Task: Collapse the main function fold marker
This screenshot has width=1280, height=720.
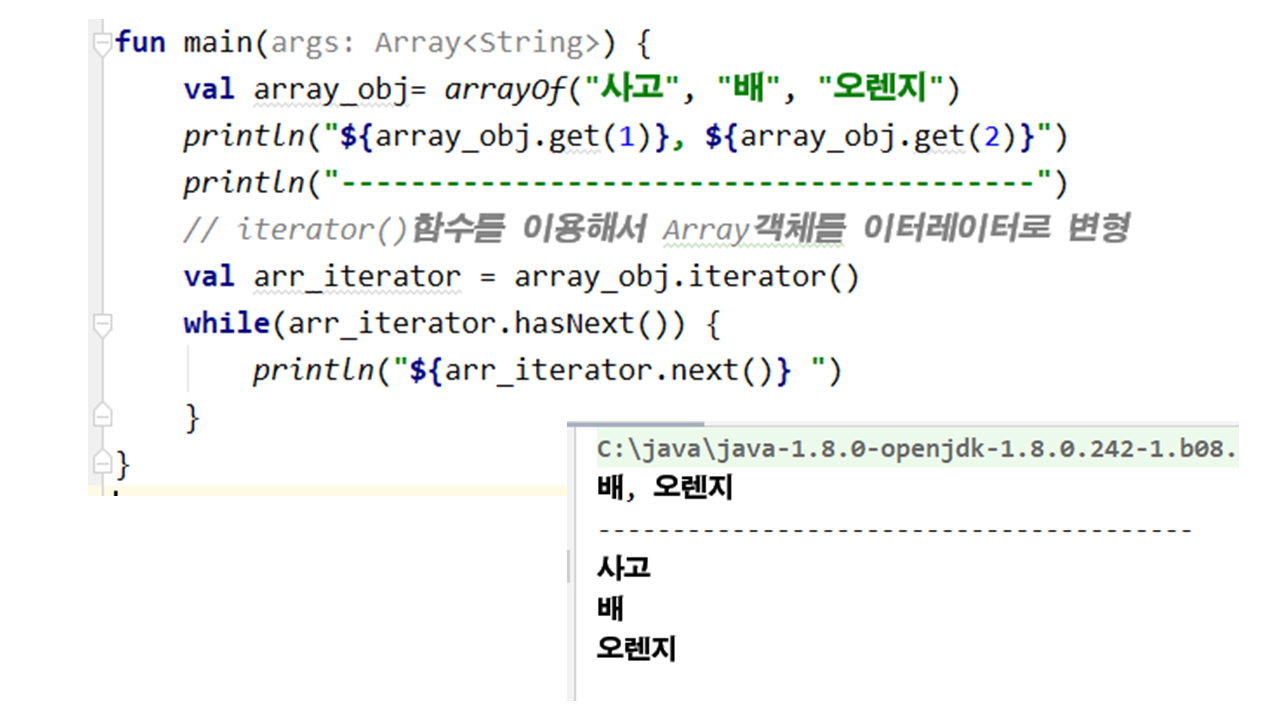Action: (x=101, y=44)
